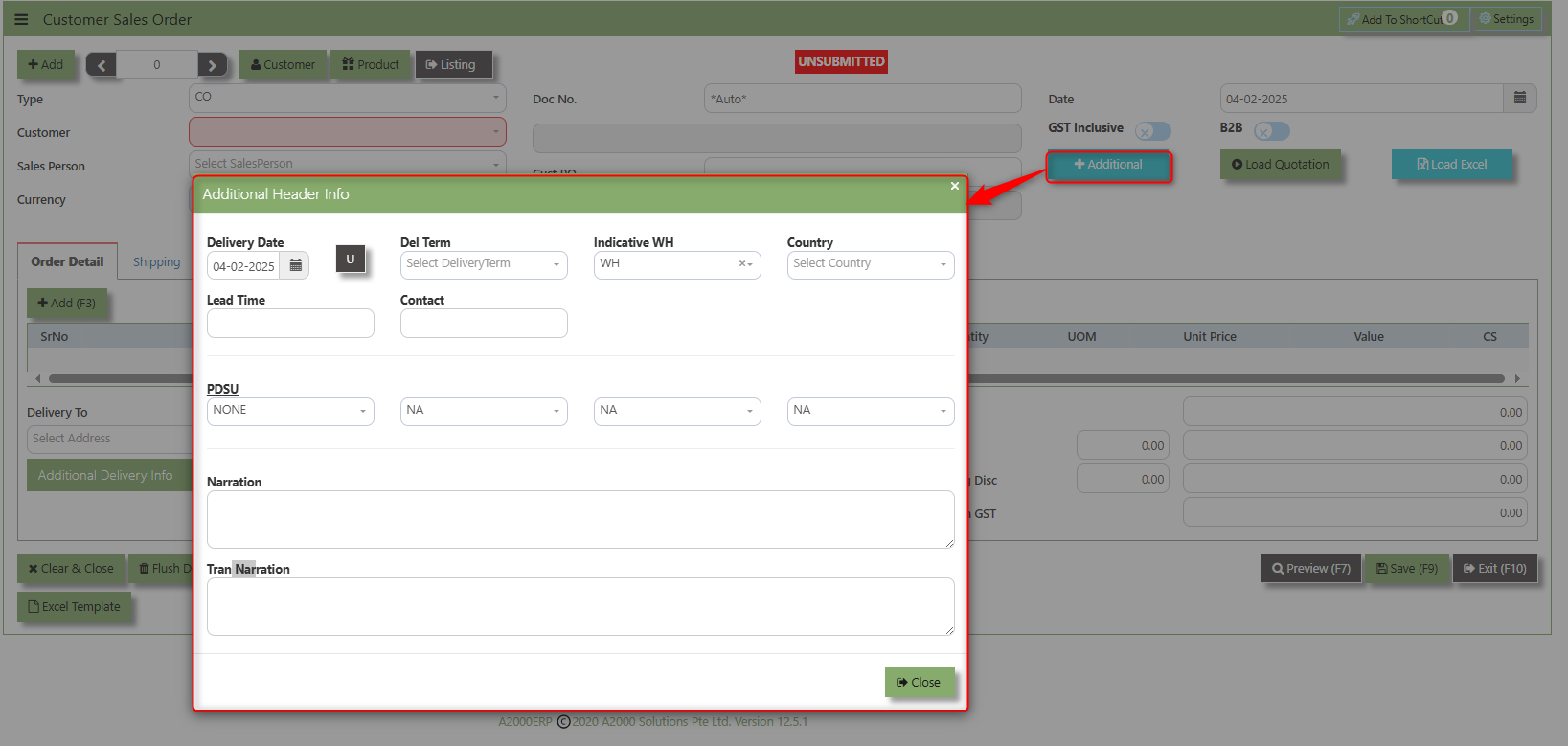Click the Unit Price column header
Viewport: 1568px width, 746px height.
(1210, 336)
